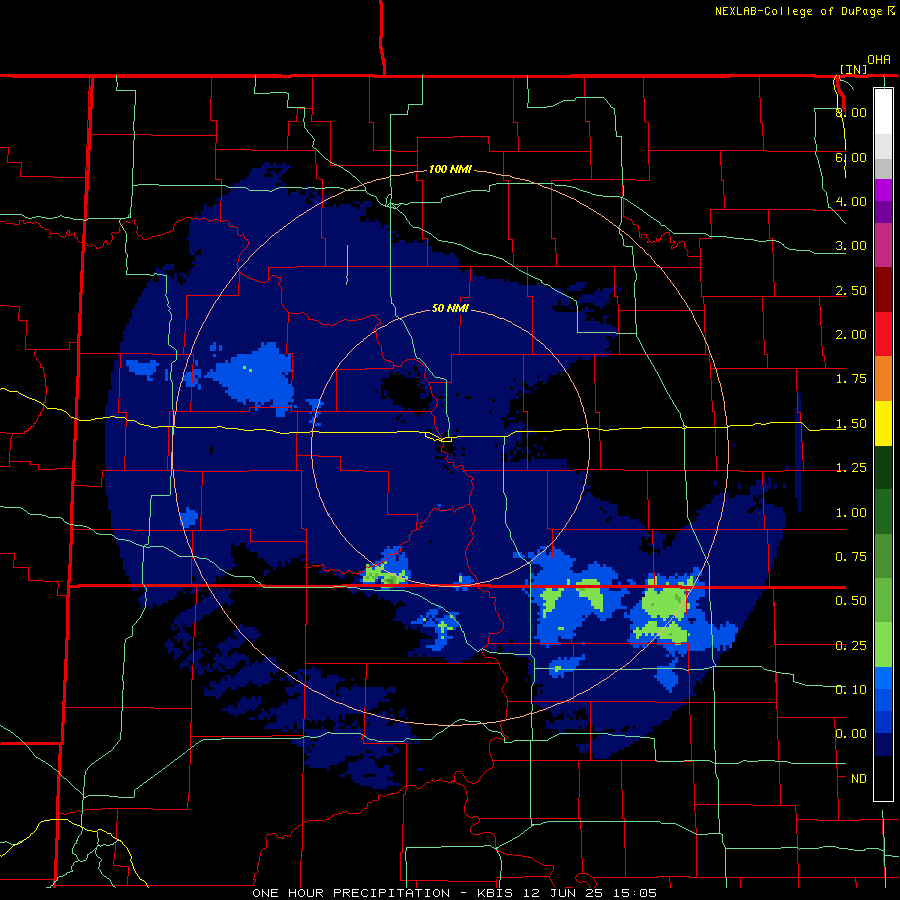The image size is (900, 900).
Task: Click the 2.00 legend value
Action: point(851,335)
